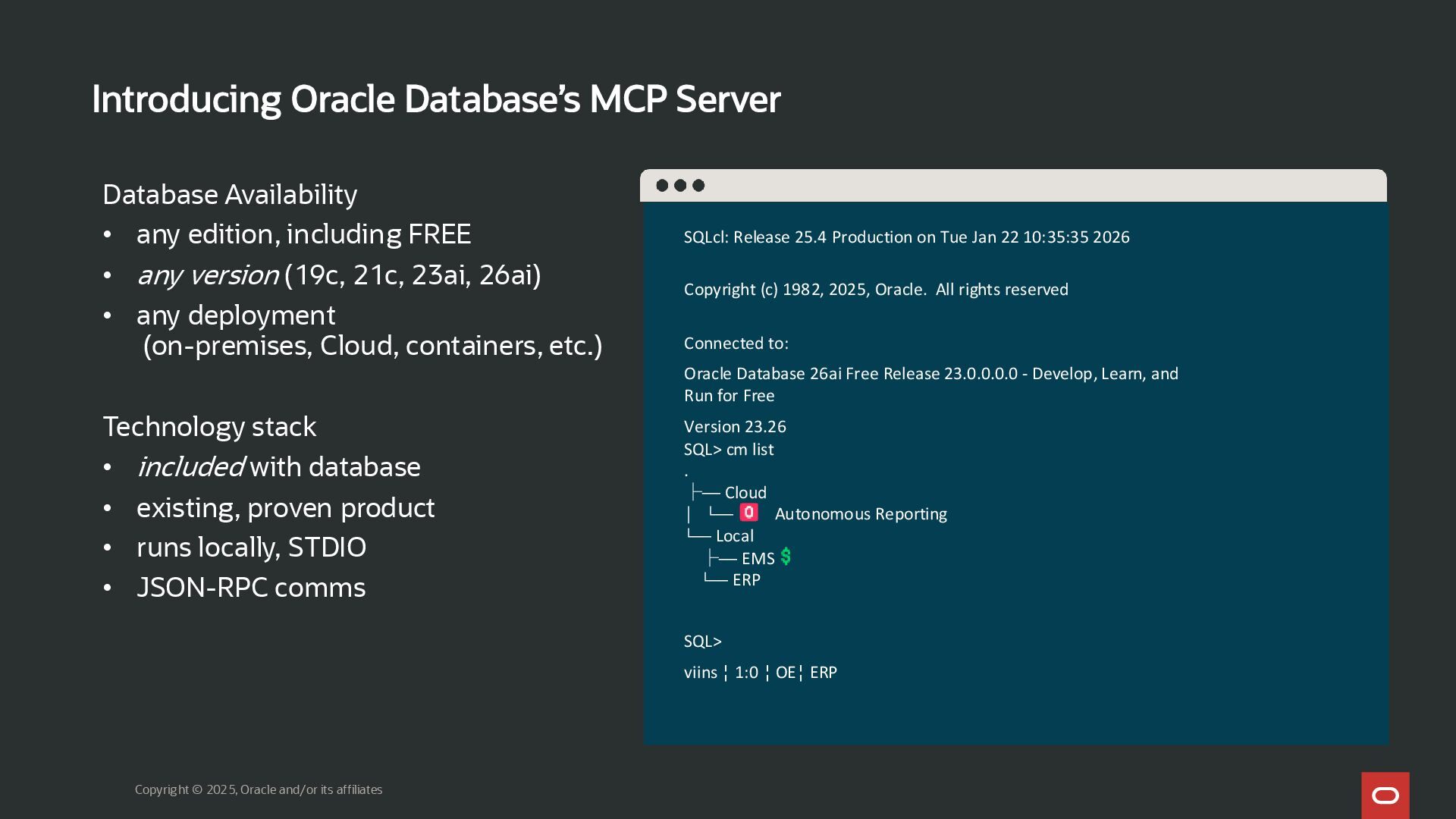This screenshot has width=1456, height=819.
Task: Click the slide title 'Introducing Oracle Database's MCP Server'
Action: [436, 99]
